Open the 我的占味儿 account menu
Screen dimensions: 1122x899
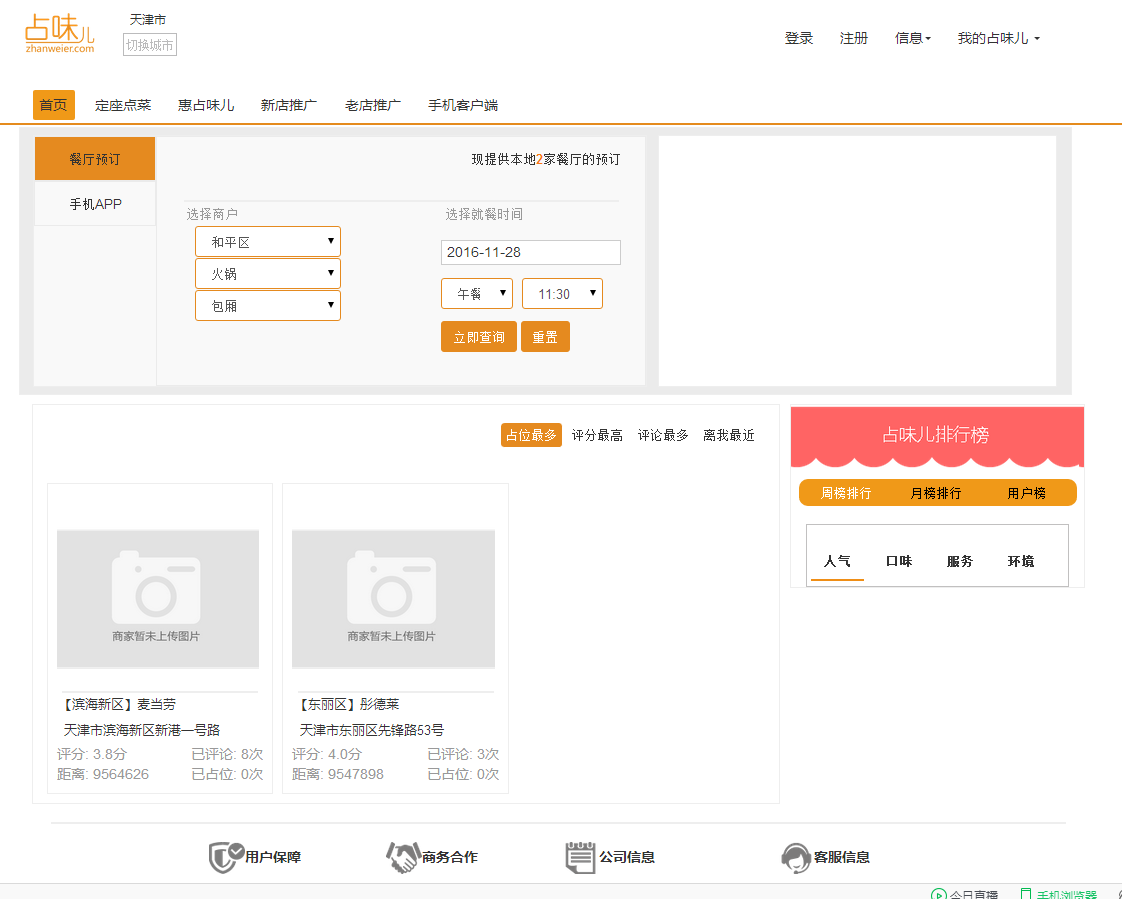point(998,38)
